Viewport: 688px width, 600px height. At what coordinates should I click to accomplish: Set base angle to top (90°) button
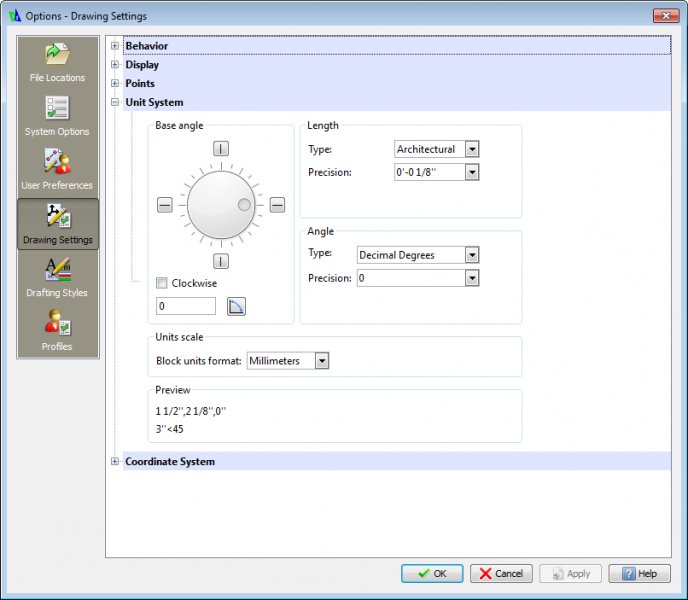pos(221,148)
